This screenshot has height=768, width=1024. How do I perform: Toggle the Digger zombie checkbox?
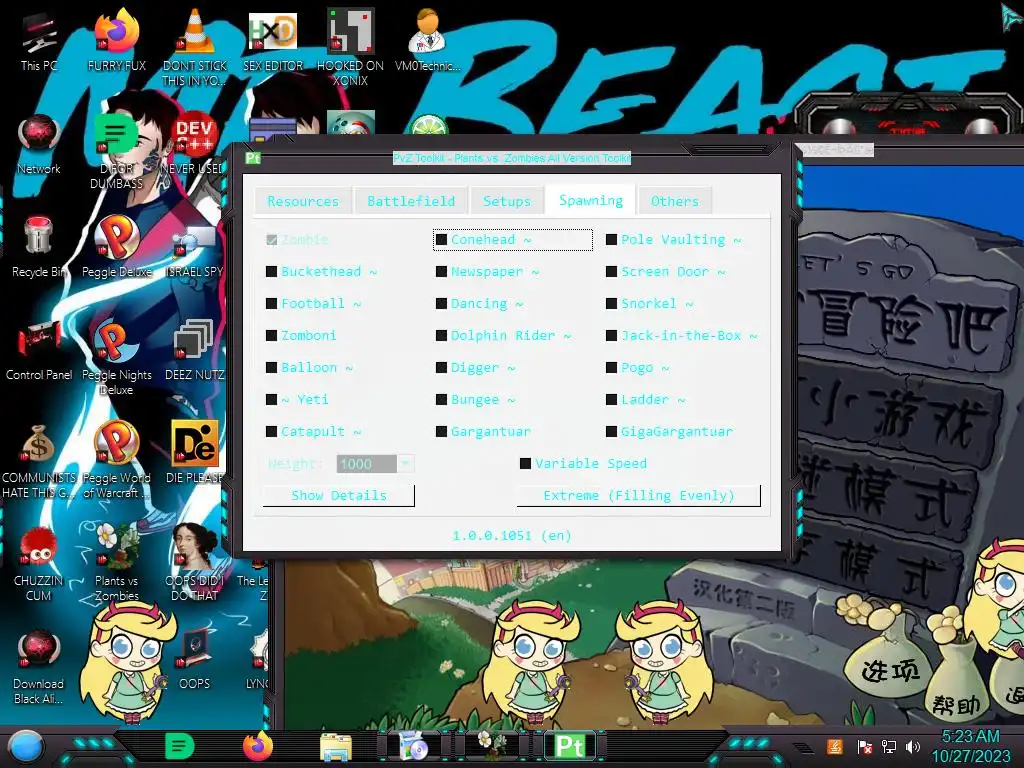click(441, 368)
